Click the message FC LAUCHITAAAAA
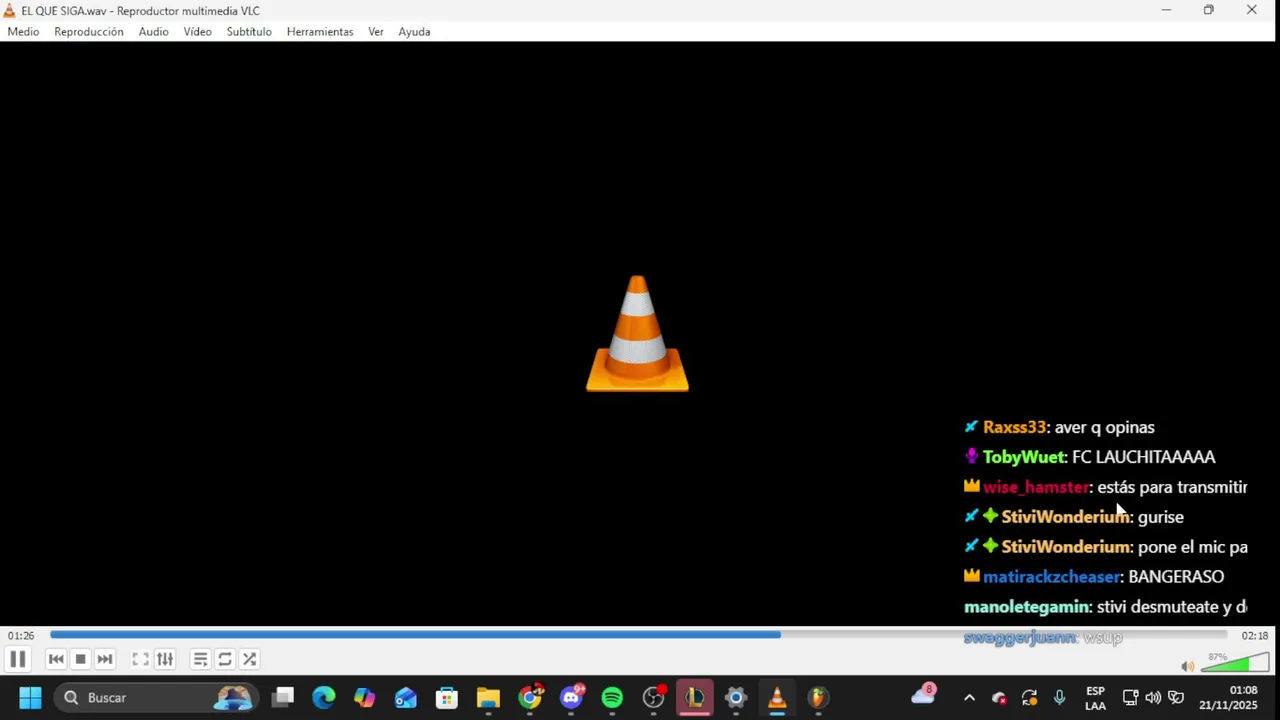This screenshot has height=720, width=1280. (1144, 457)
